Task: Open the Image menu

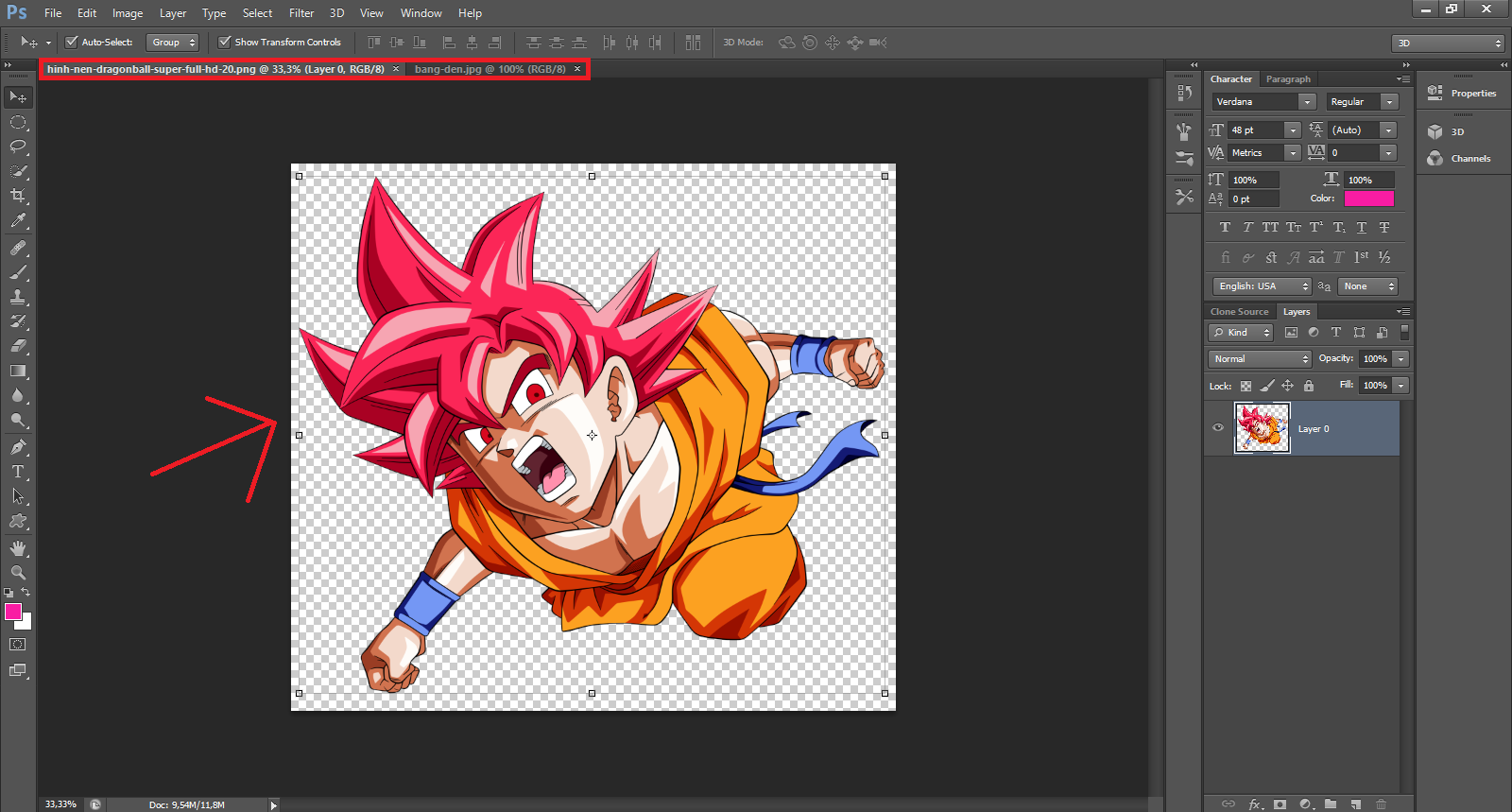Action: coord(128,13)
